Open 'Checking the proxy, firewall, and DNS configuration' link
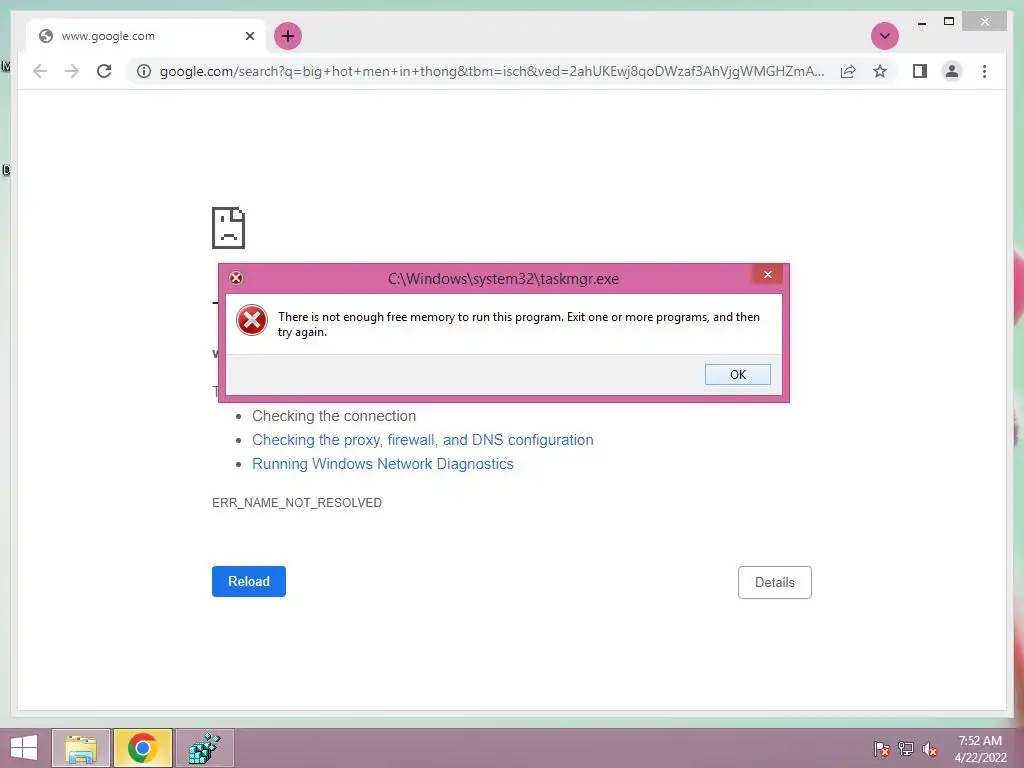1024x768 pixels. (x=423, y=440)
